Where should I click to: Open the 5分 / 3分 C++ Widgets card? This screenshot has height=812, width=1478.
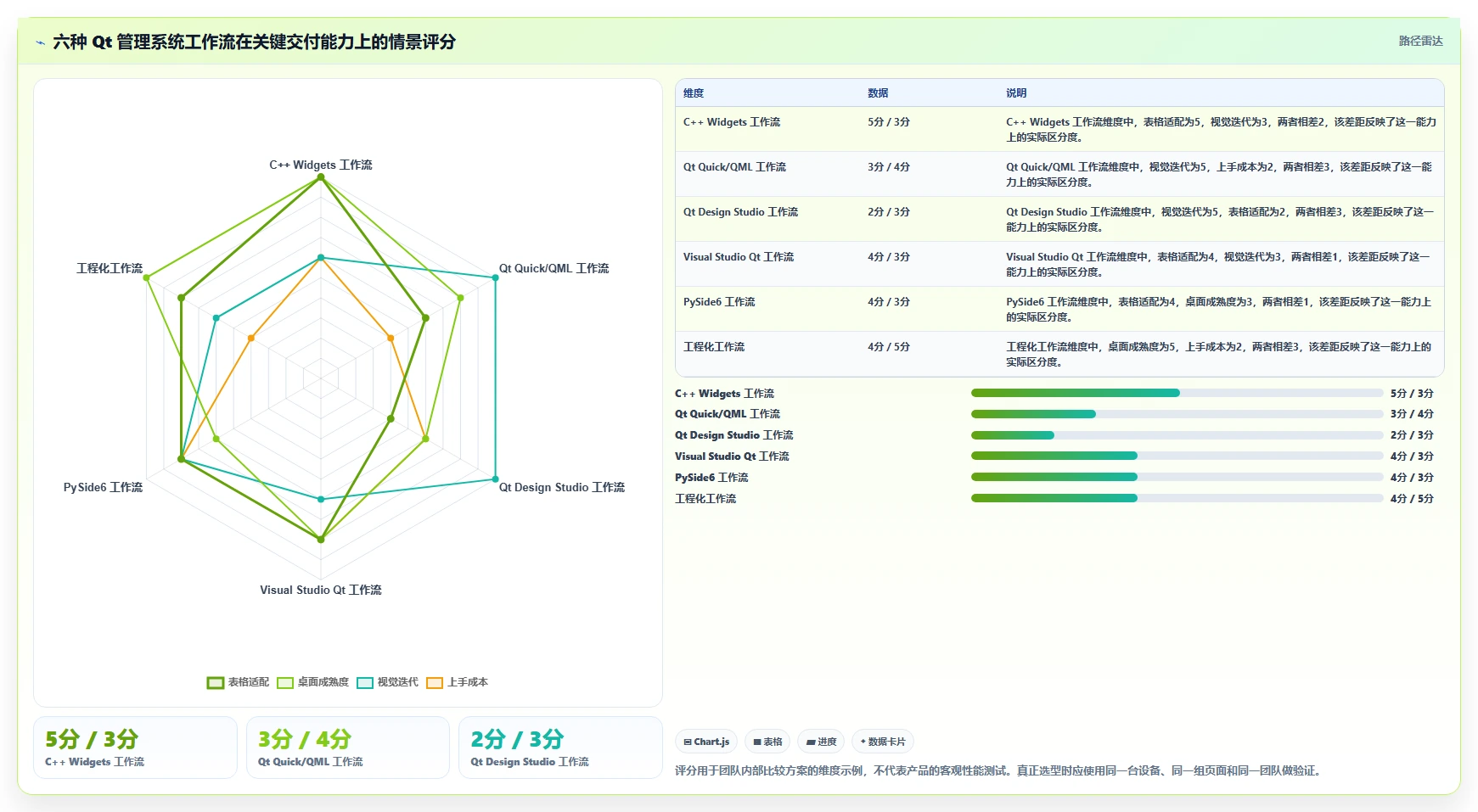[135, 748]
